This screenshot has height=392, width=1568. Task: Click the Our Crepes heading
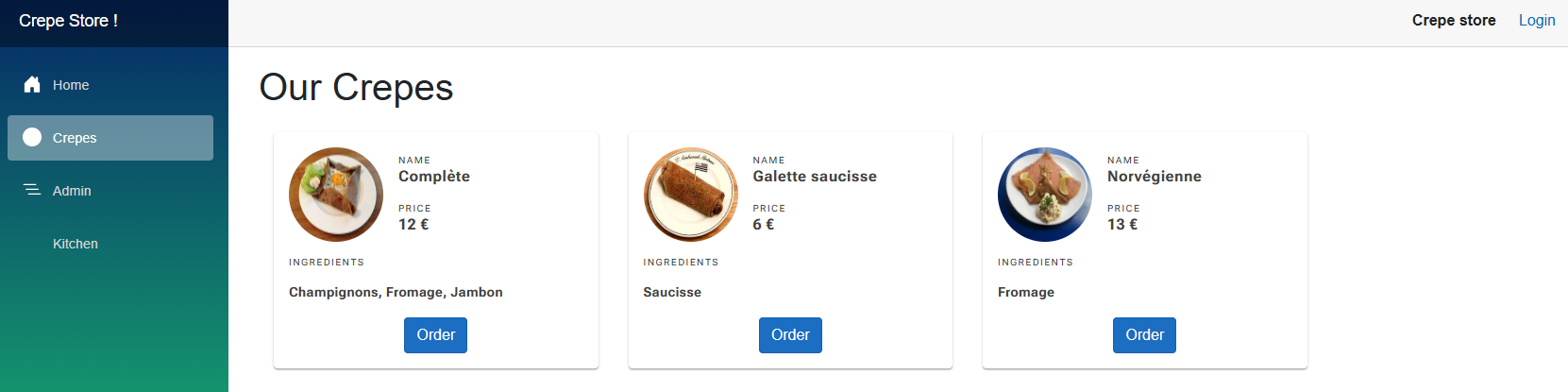[356, 88]
